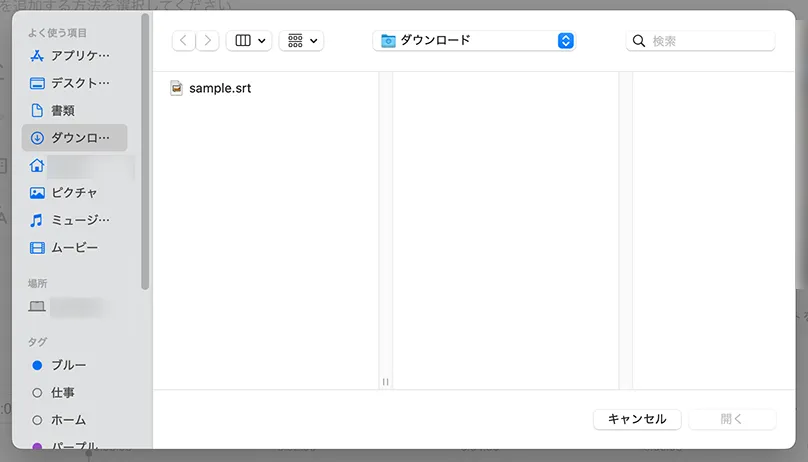The width and height of the screenshot is (808, 462).
Task: Click the blue tag color dot
Action: coord(37,365)
